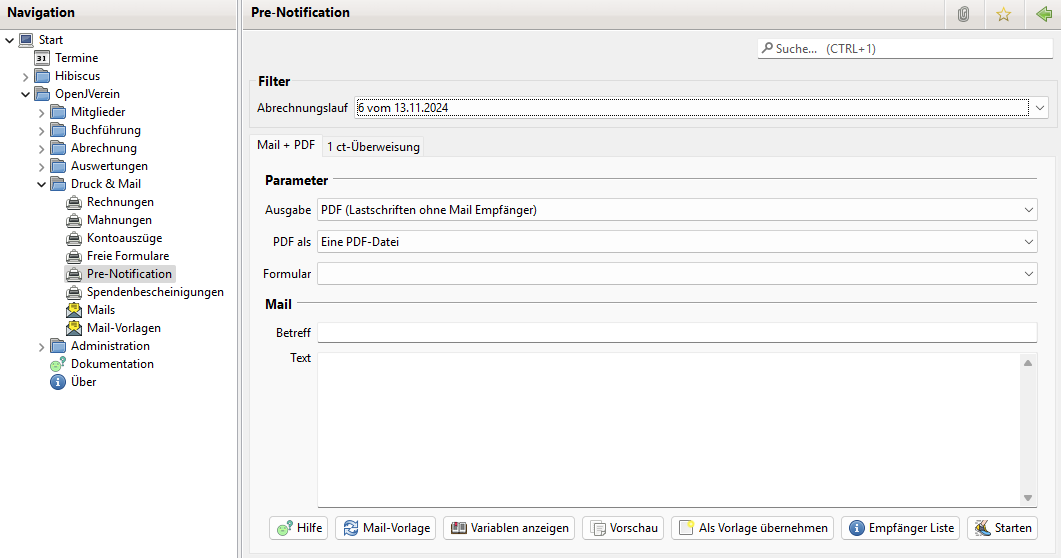Open the Ausgabe dropdown
This screenshot has width=1061, height=558.
coord(1029,210)
